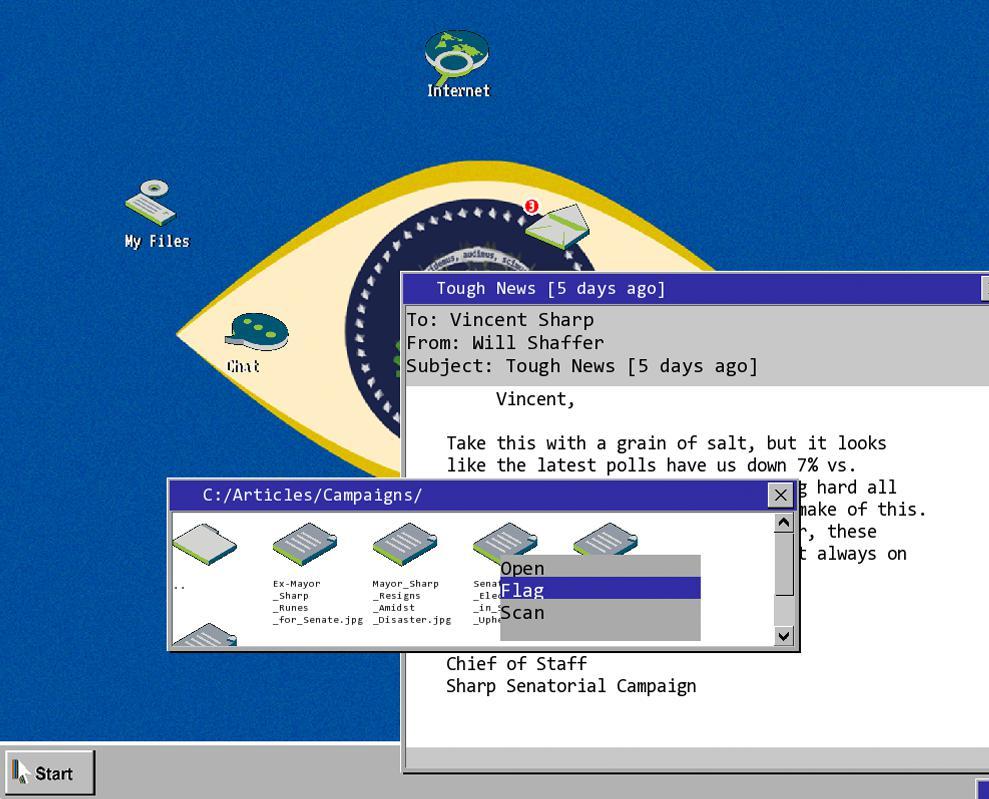Click the "Tough News [5 days ago]" title bar
The image size is (989, 799).
[695, 289]
